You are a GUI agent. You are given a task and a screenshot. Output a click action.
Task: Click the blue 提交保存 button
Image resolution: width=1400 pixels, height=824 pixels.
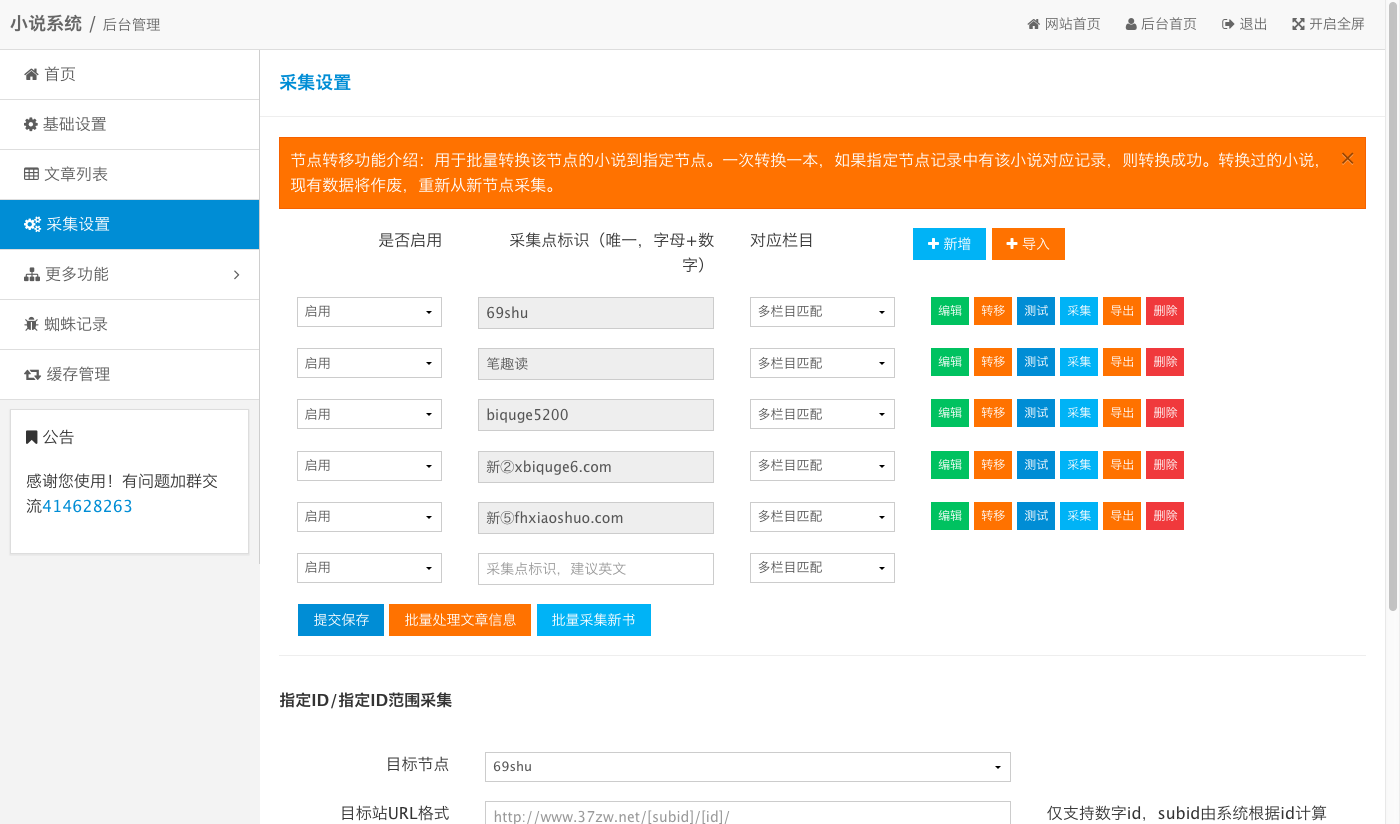coord(341,620)
